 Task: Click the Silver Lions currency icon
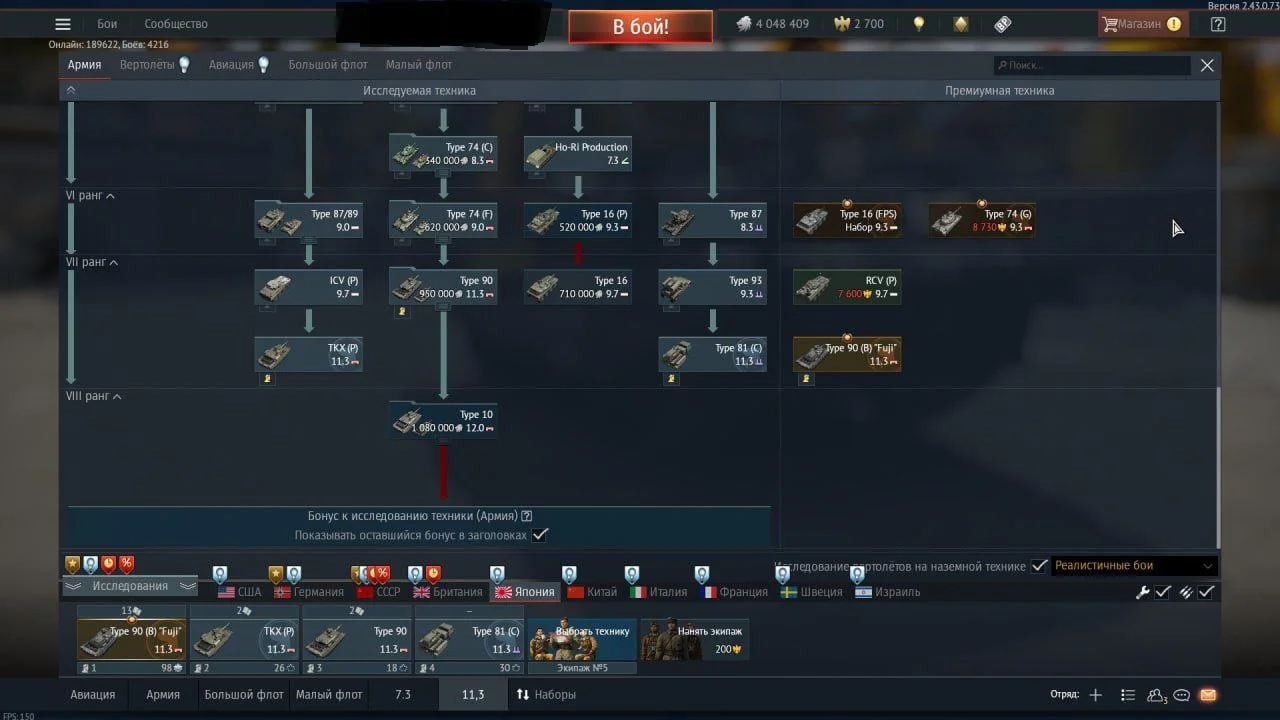tap(744, 24)
